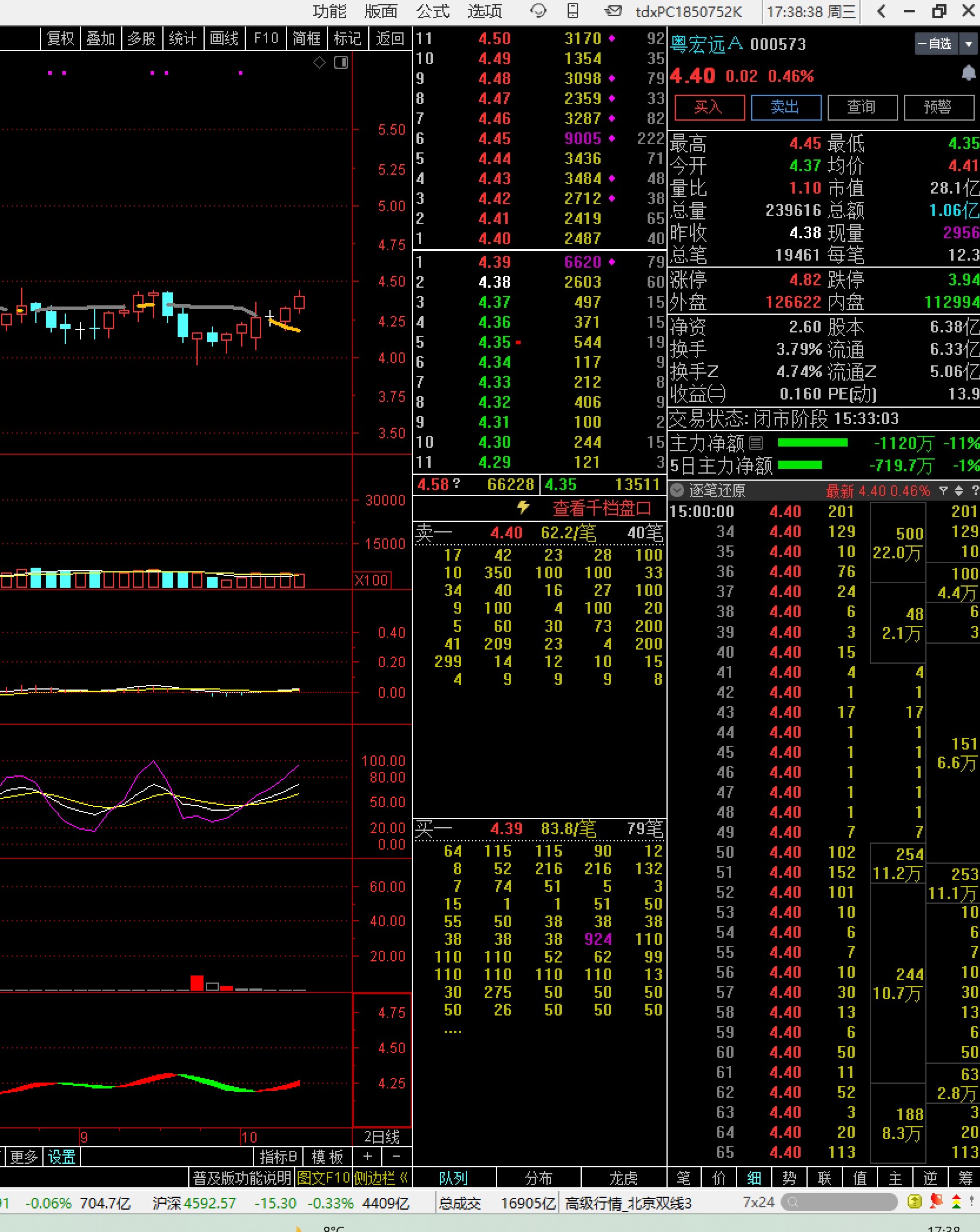Screen dimensions: 980x1232
Task: Click the 查看千档盘口 link
Action: coord(601,508)
